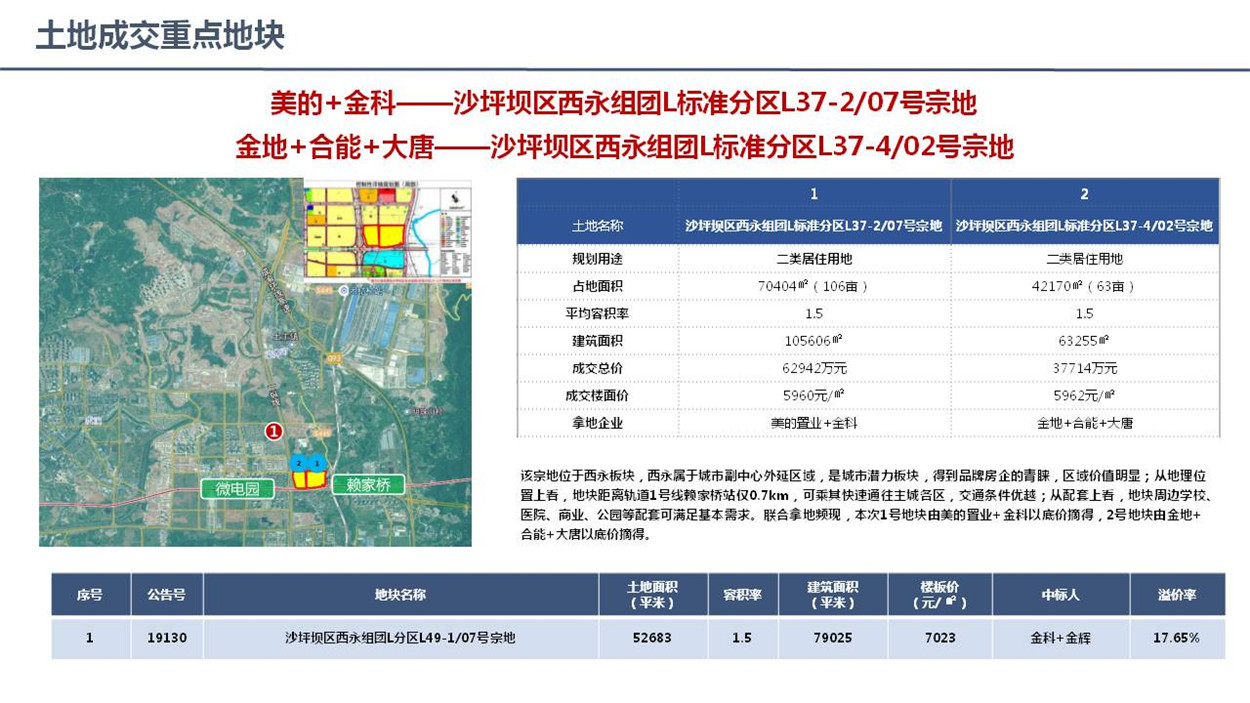Click the "规划用途" row label
Screen dimensions: 1250x703
[x=598, y=259]
